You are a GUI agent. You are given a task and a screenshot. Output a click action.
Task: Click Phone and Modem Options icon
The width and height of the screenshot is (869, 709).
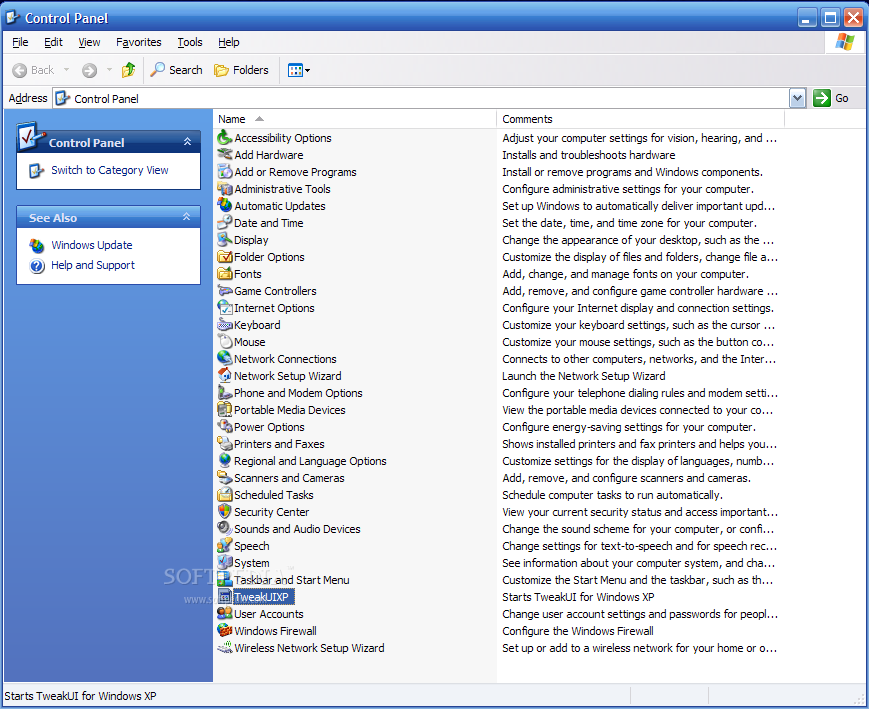[224, 392]
